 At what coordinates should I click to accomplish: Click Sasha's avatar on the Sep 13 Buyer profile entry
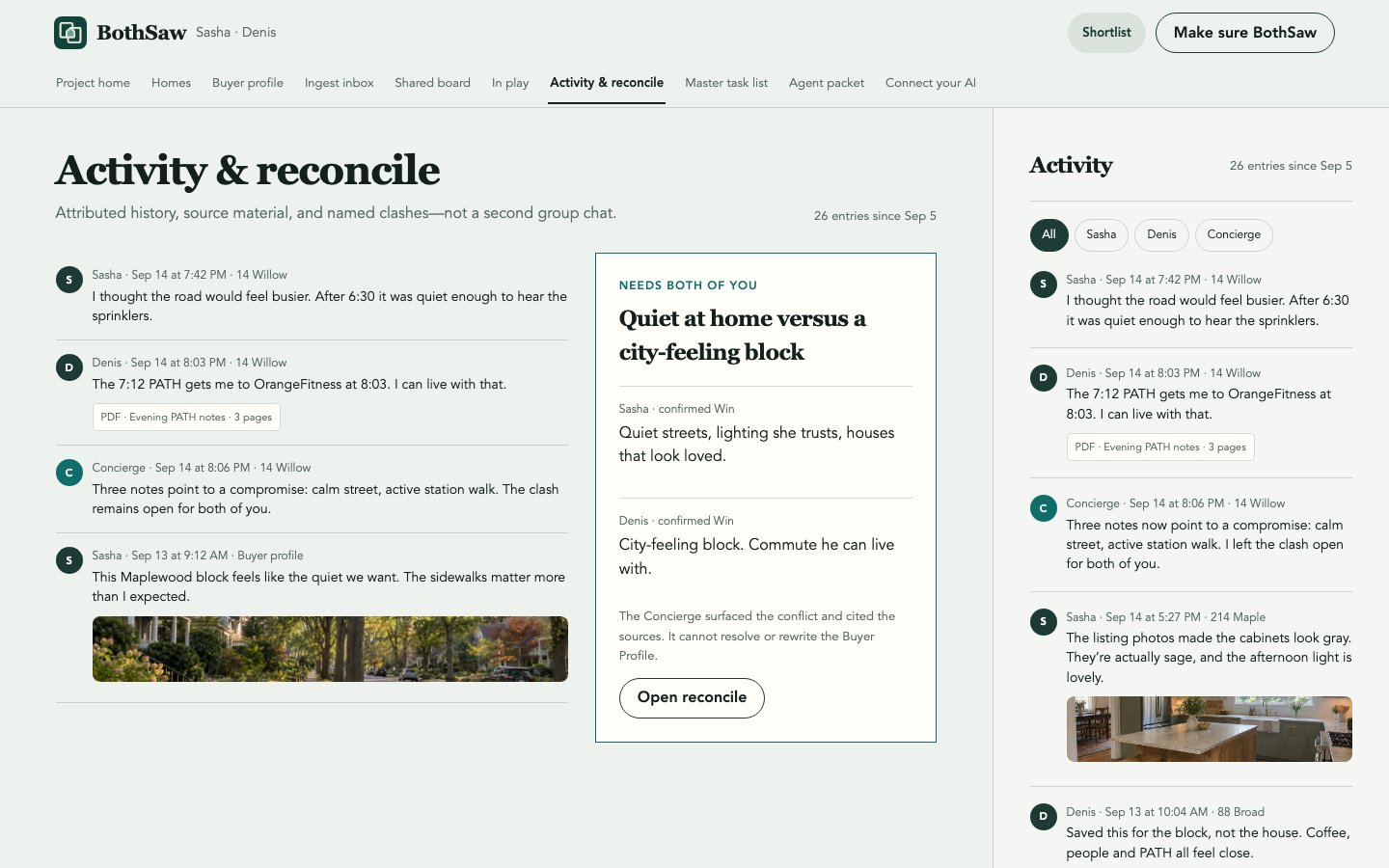pyautogui.click(x=69, y=561)
